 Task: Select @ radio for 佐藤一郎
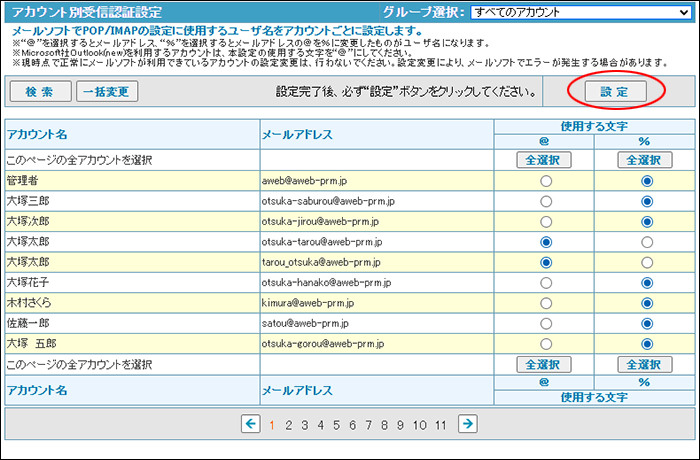[545, 324]
